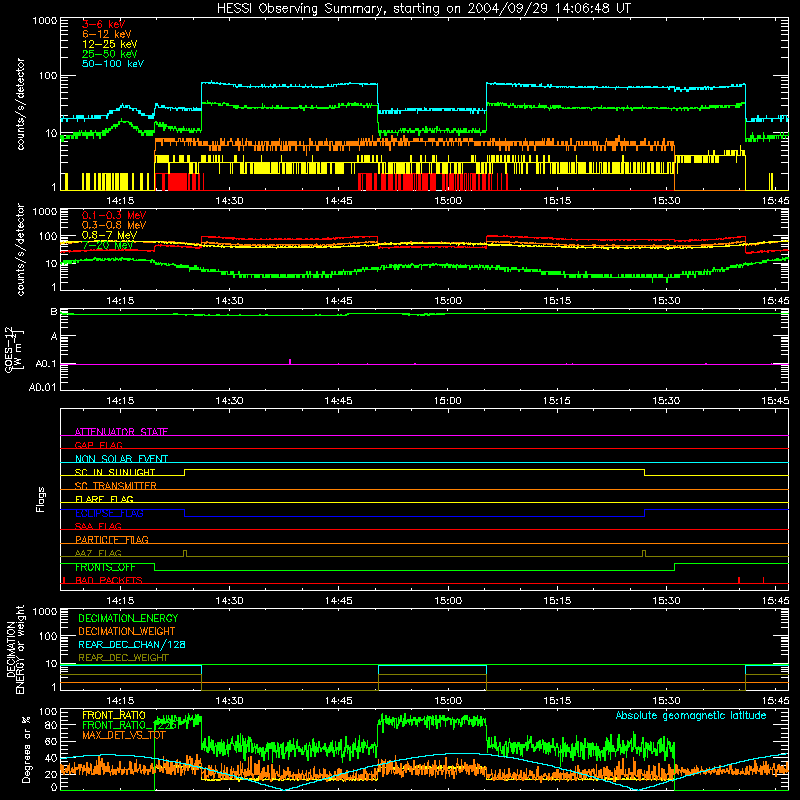Click the top panel counts/s/detector axis title
Image resolution: width=800 pixels, height=800 pixels.
pyautogui.click(x=20, y=104)
